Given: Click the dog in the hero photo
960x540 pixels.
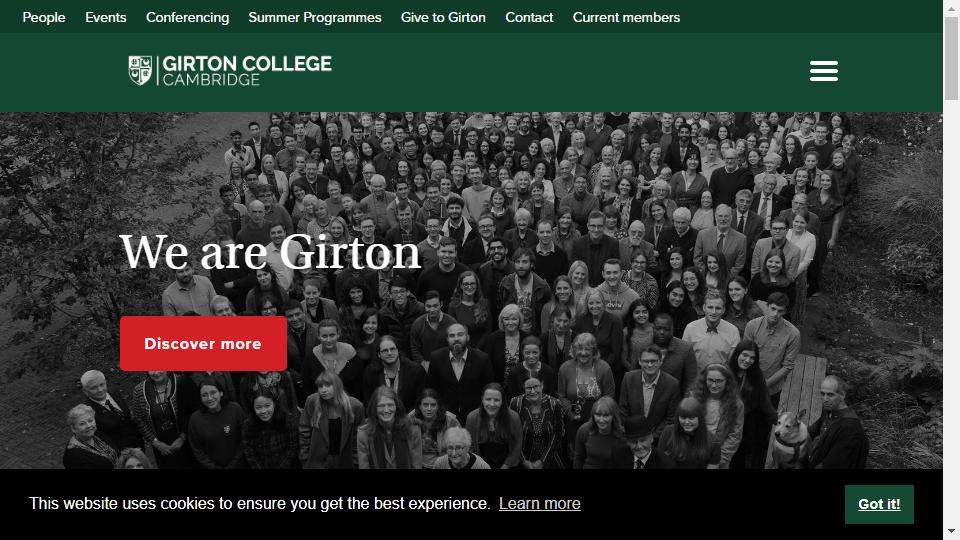Looking at the screenshot, I should (x=790, y=438).
